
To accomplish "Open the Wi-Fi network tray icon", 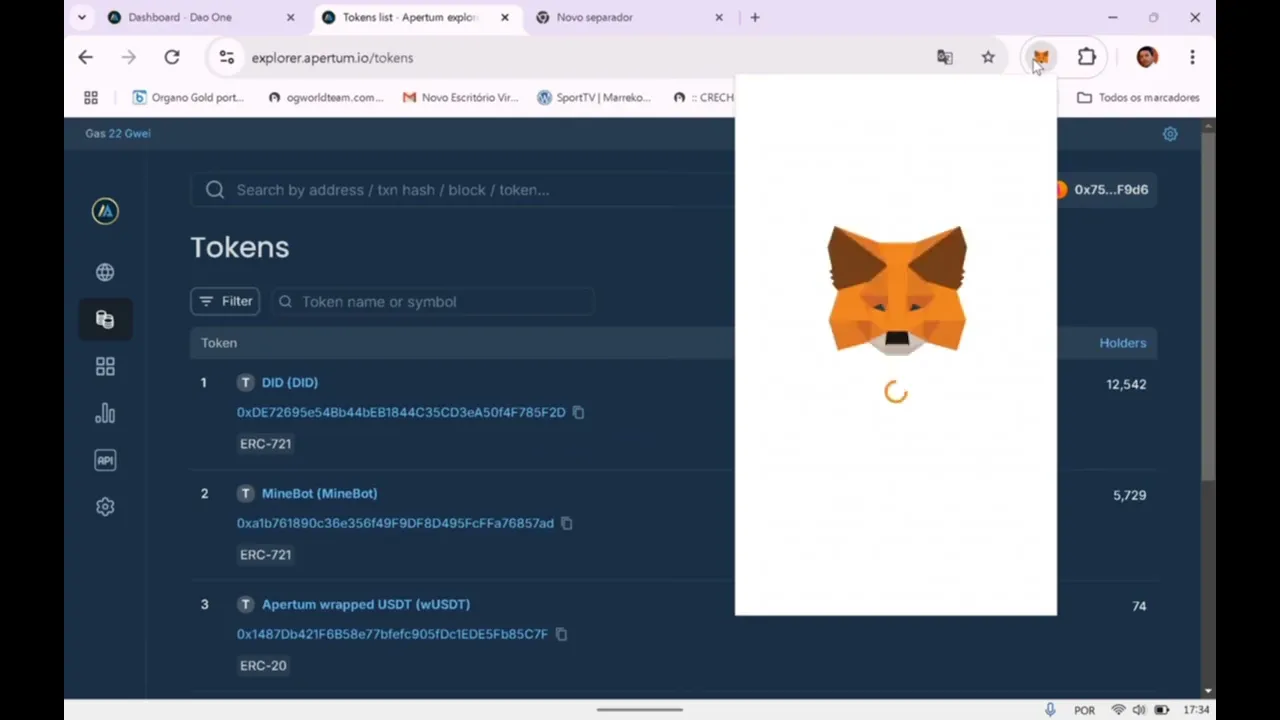I will 1118,710.
